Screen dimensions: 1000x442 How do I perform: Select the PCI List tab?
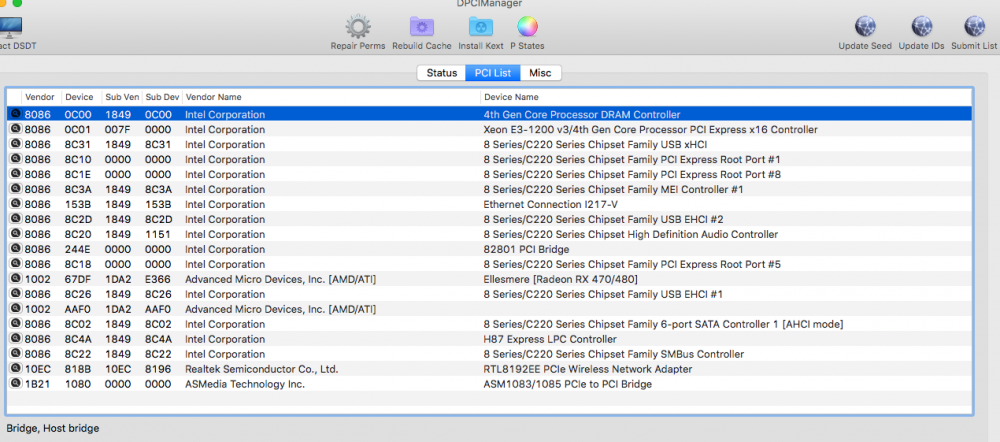[493, 73]
